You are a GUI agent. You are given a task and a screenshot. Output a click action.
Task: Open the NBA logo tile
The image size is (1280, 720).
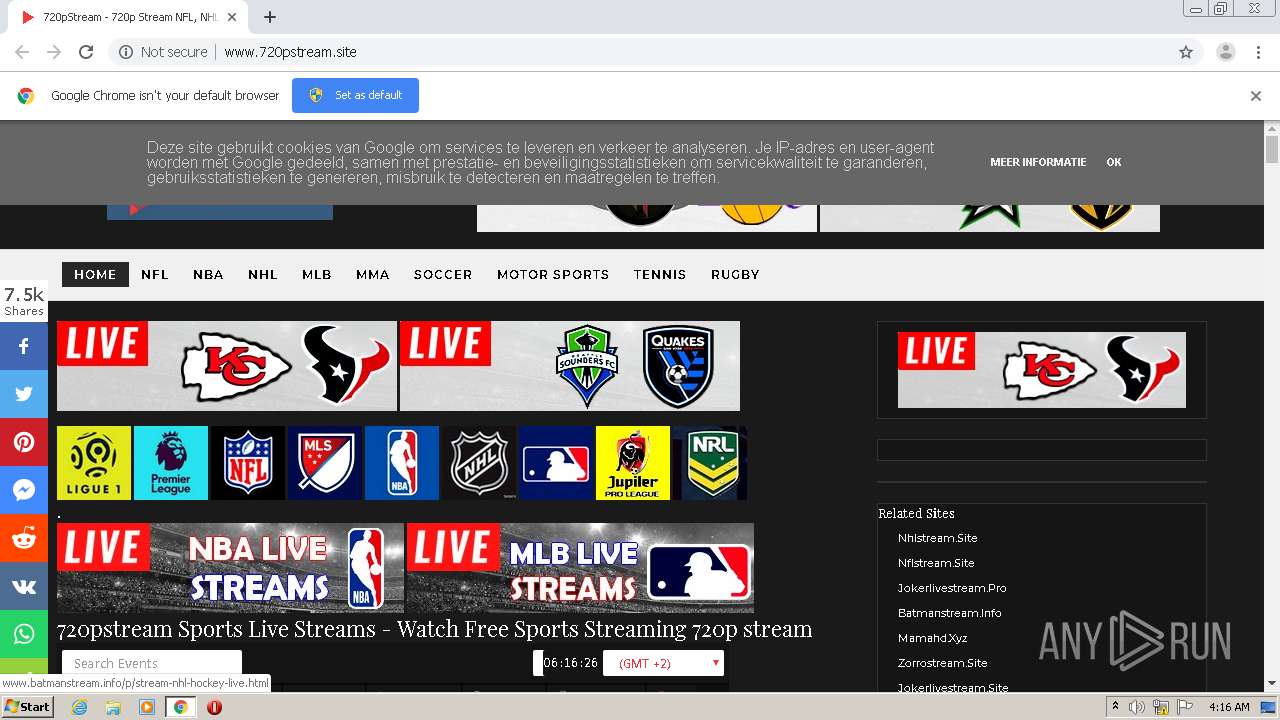point(402,463)
